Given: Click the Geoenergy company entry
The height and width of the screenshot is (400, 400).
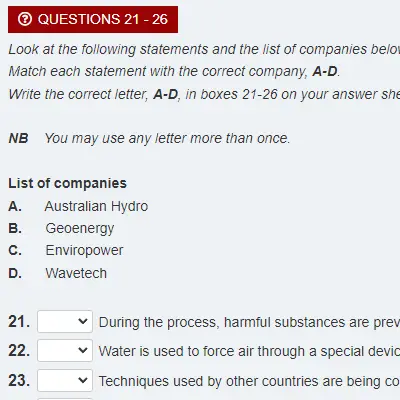Looking at the screenshot, I should pyautogui.click(x=80, y=229).
